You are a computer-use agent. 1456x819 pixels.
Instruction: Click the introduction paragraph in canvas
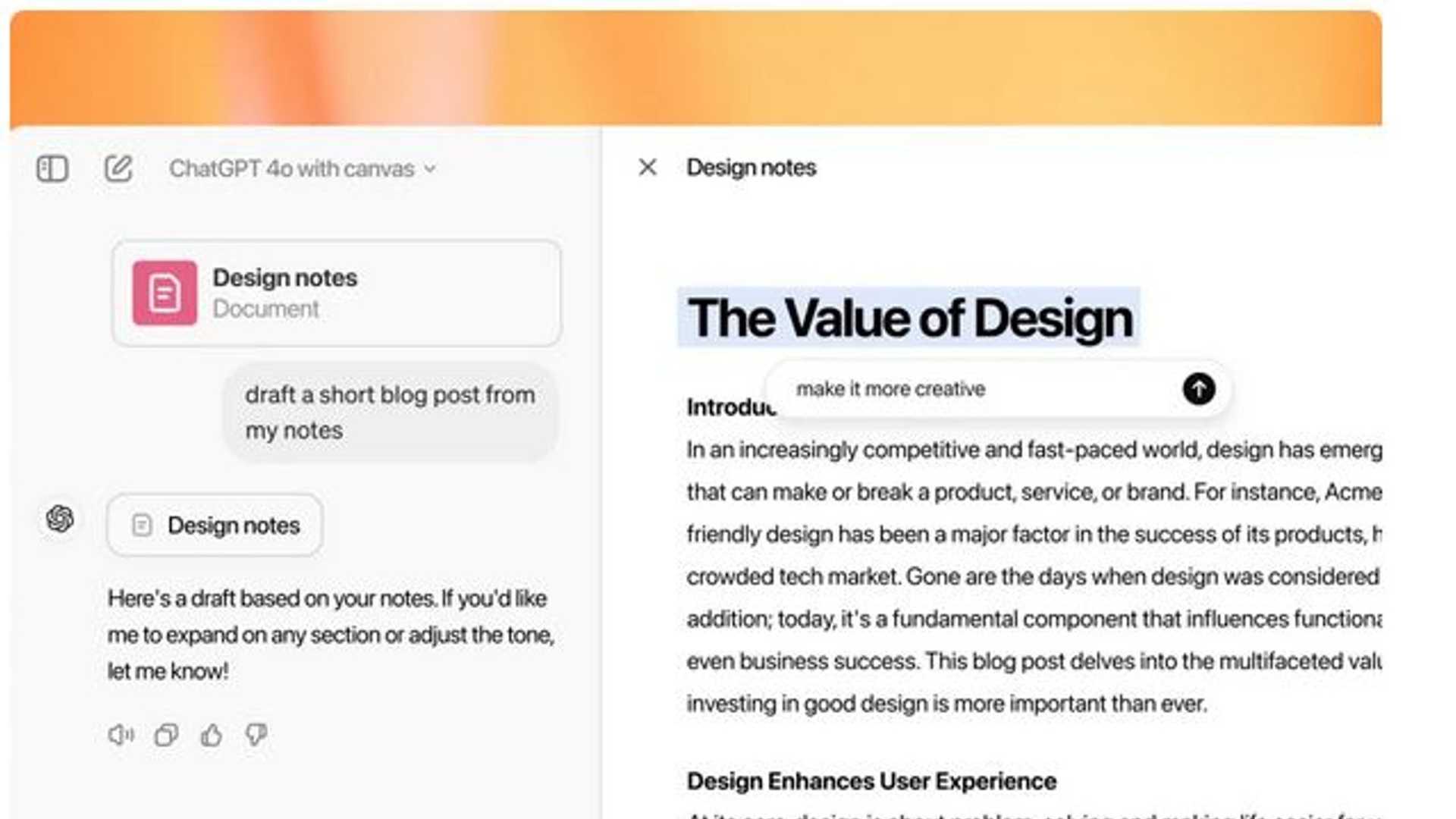1031,576
